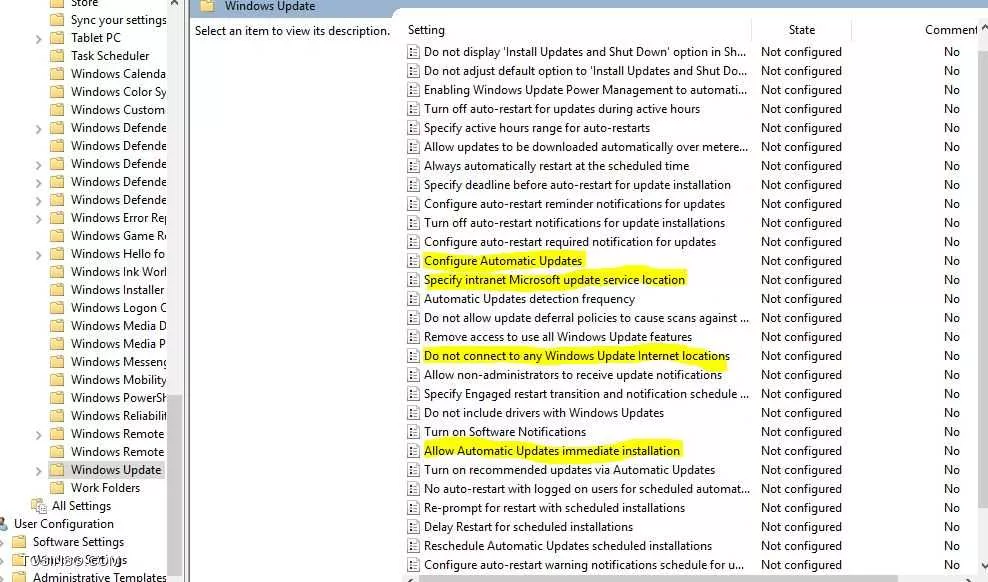Click the Windows Installer folder icon

tap(57, 290)
